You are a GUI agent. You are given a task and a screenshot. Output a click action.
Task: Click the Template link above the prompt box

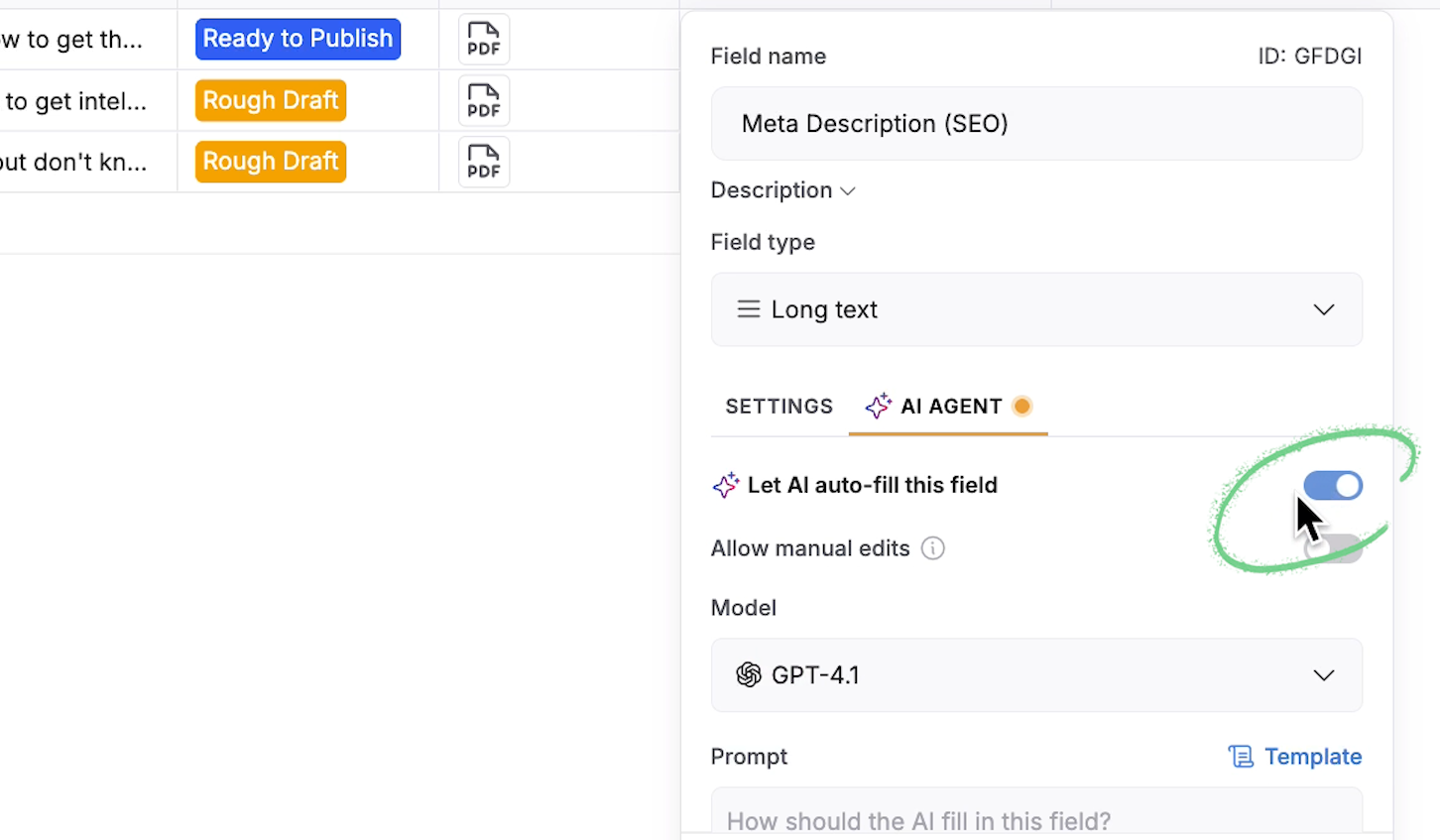[x=1312, y=756]
